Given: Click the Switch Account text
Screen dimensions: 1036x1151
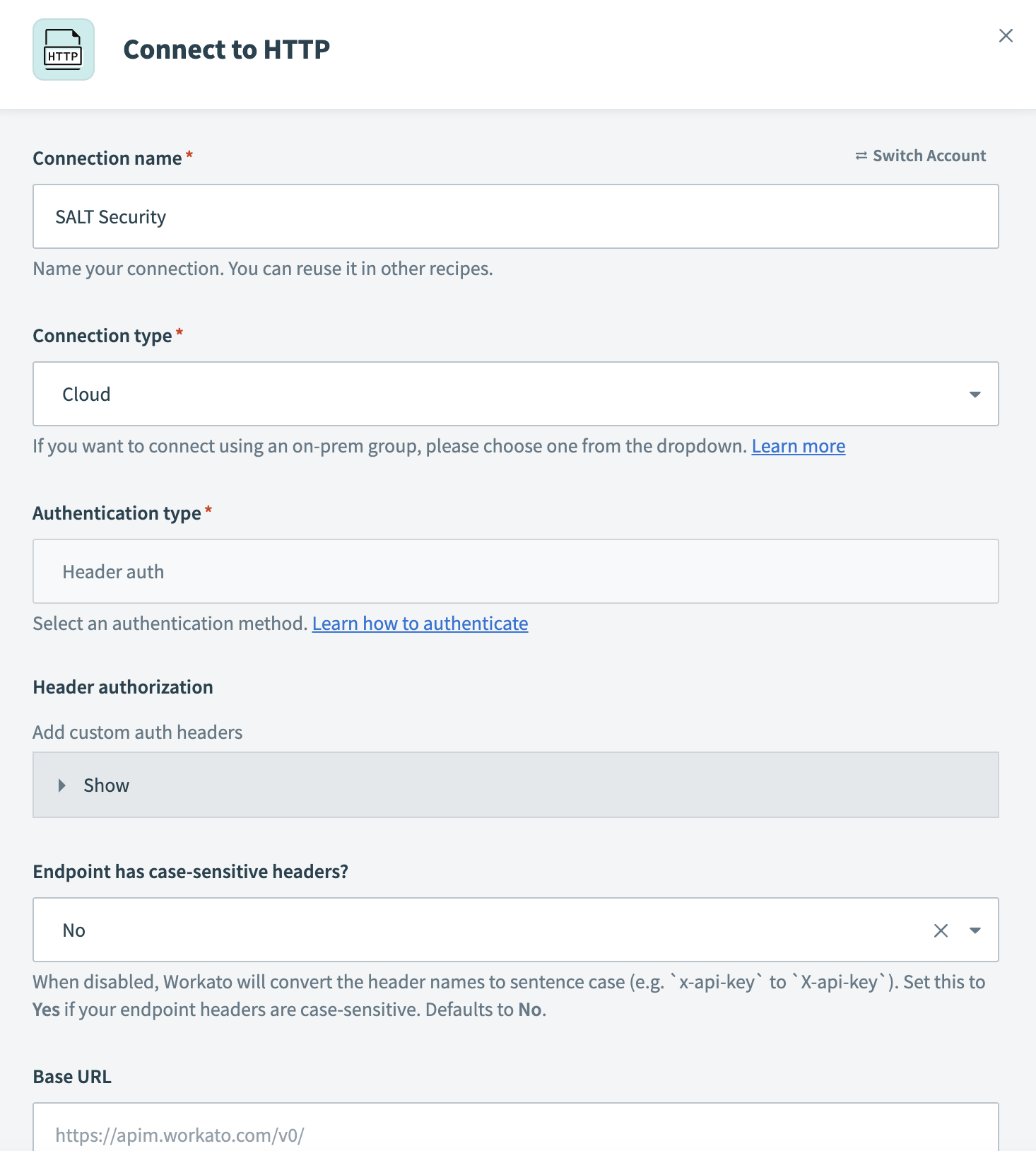Looking at the screenshot, I should 929,156.
